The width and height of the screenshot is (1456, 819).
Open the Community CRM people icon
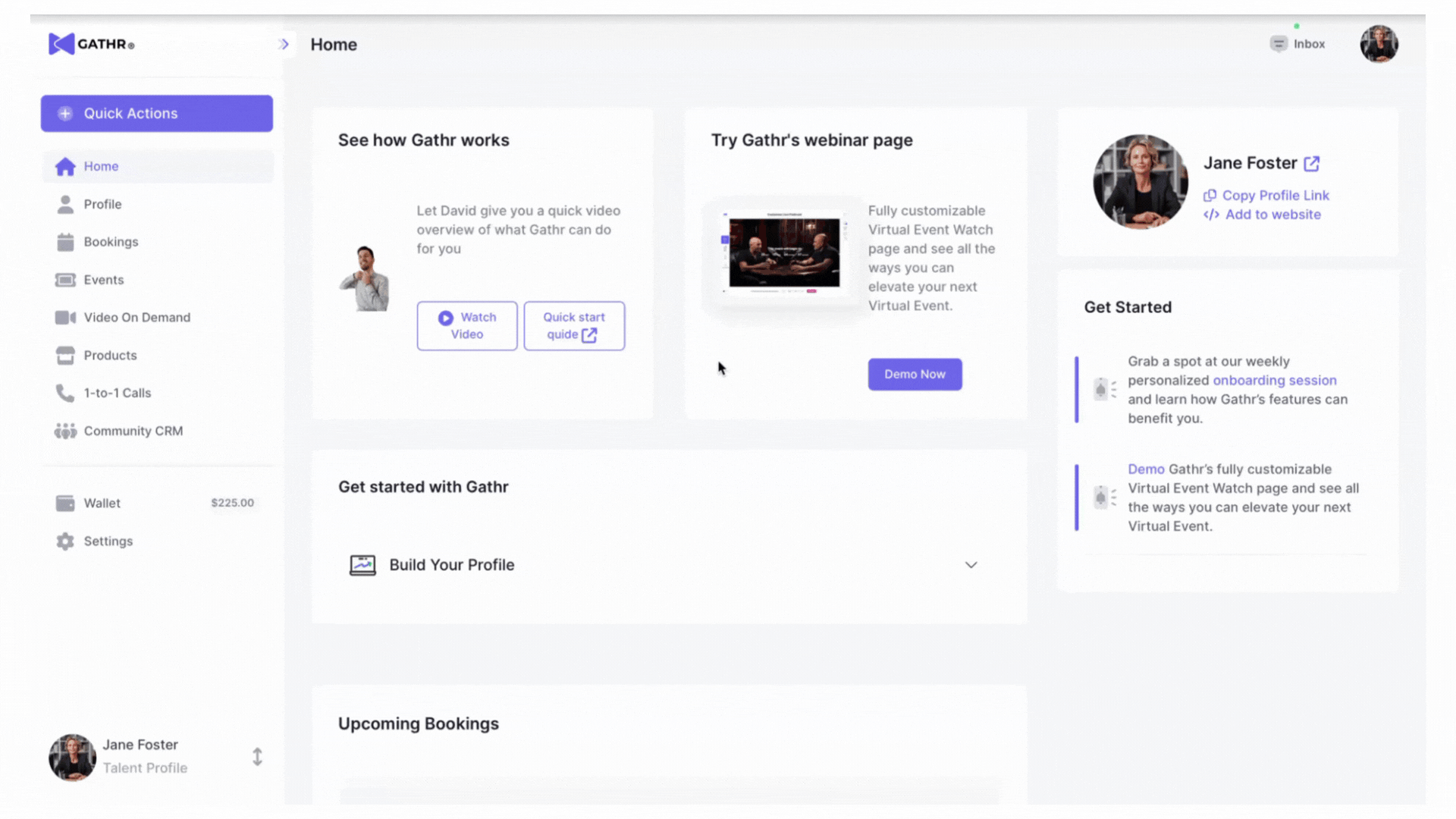(65, 431)
